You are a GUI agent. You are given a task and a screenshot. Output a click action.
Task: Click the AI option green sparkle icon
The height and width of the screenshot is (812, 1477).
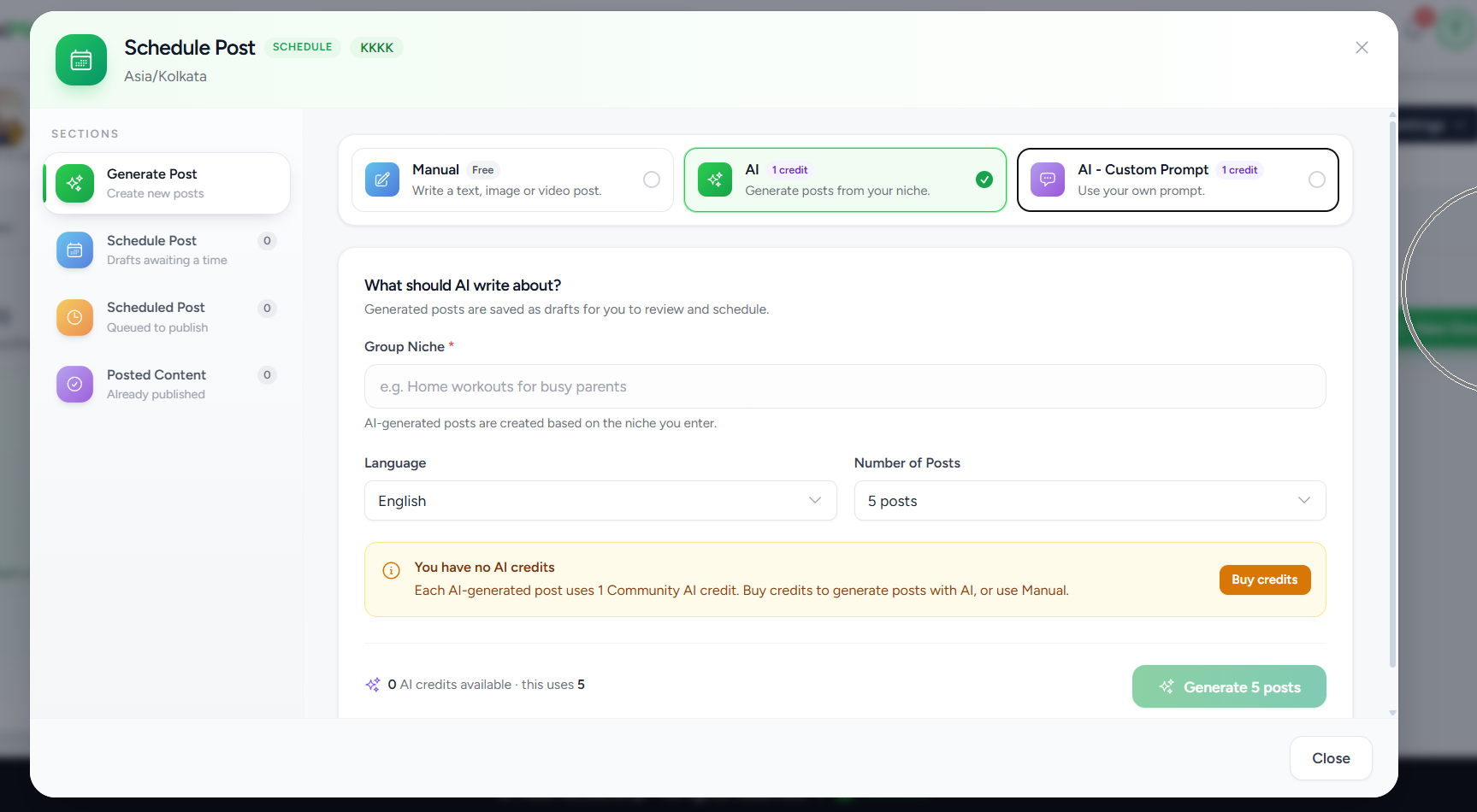715,179
